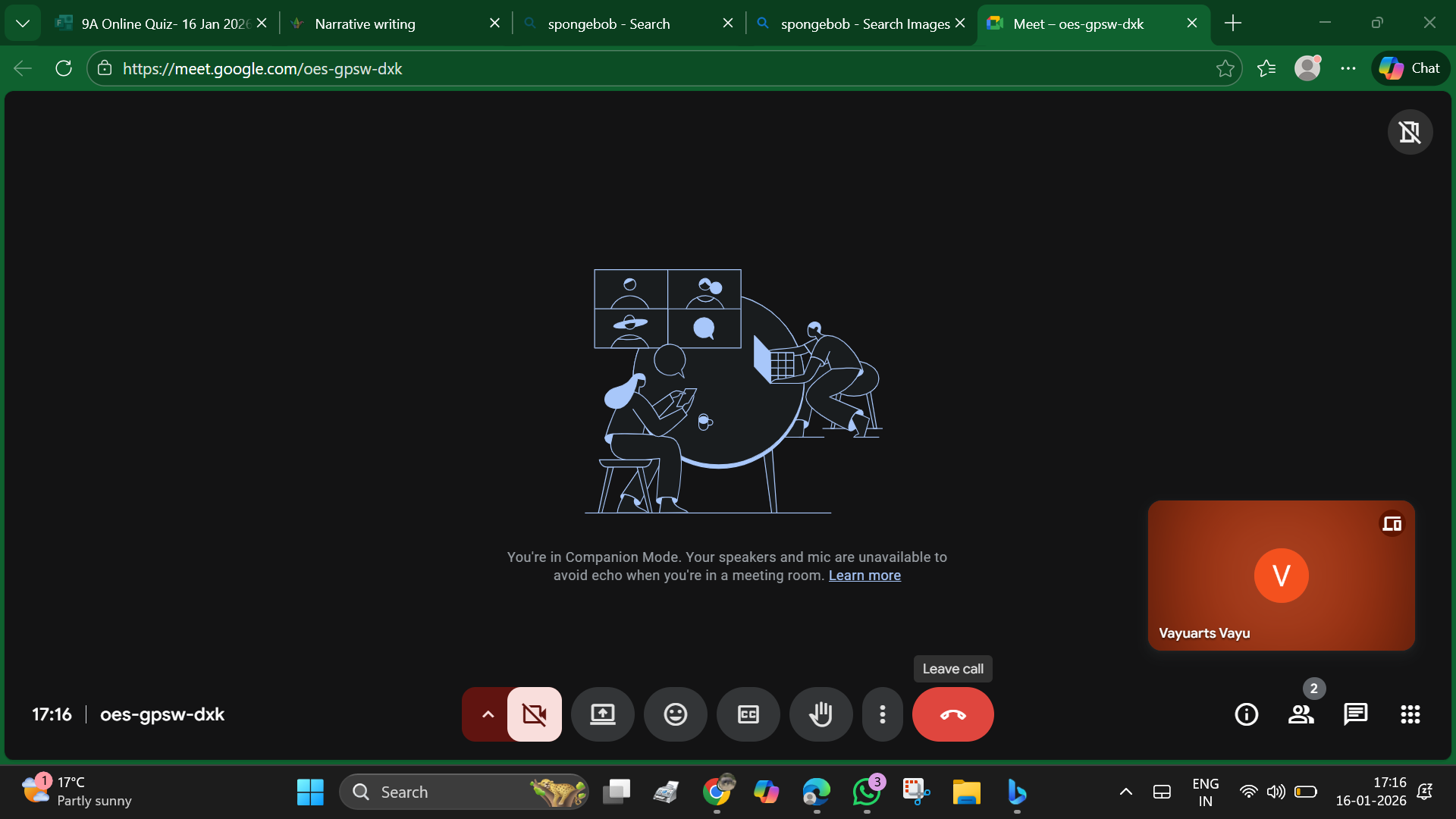
Task: Toggle closed captions on
Action: 748,714
